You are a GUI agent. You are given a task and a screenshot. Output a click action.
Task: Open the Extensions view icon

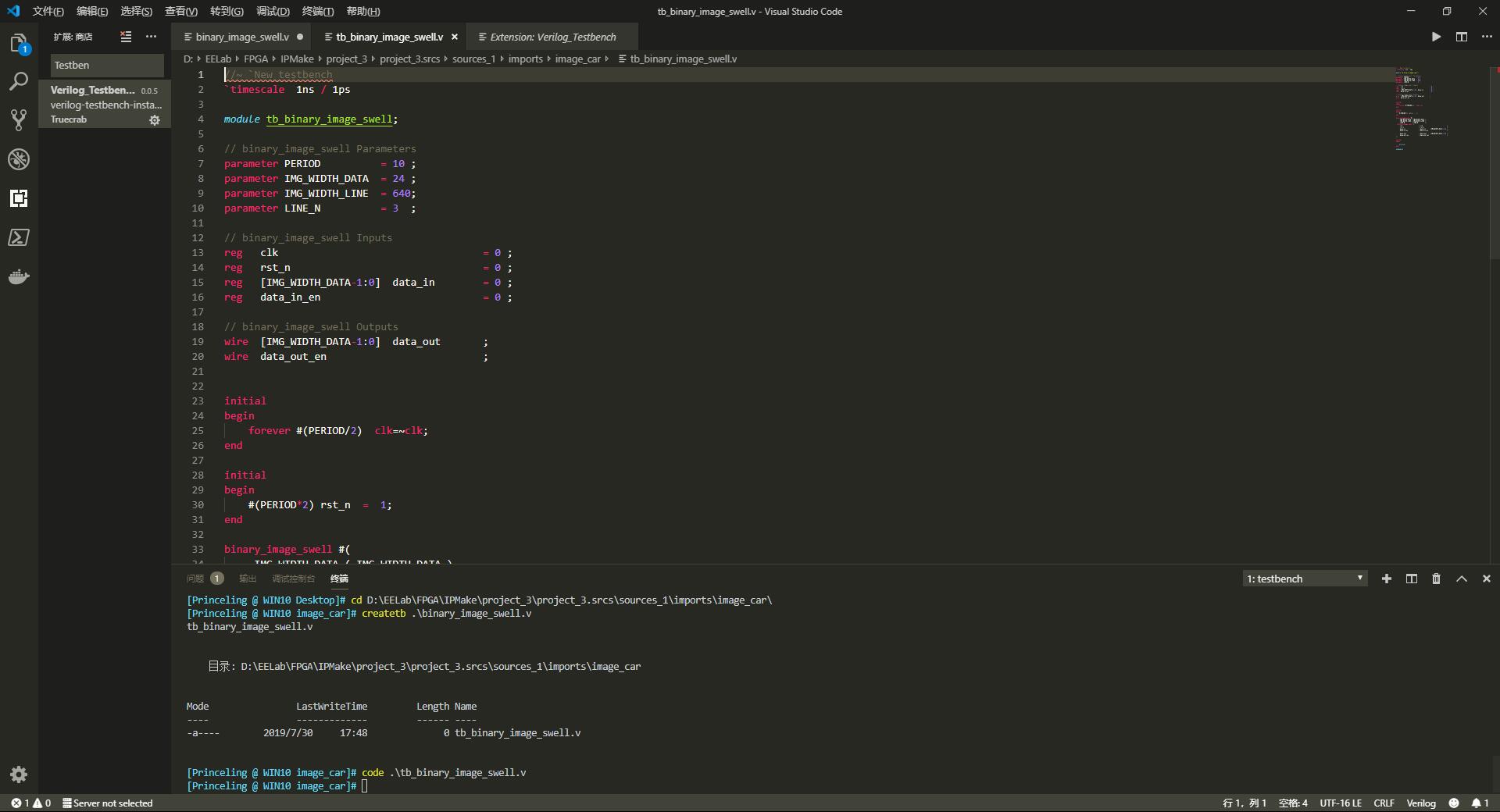(19, 198)
